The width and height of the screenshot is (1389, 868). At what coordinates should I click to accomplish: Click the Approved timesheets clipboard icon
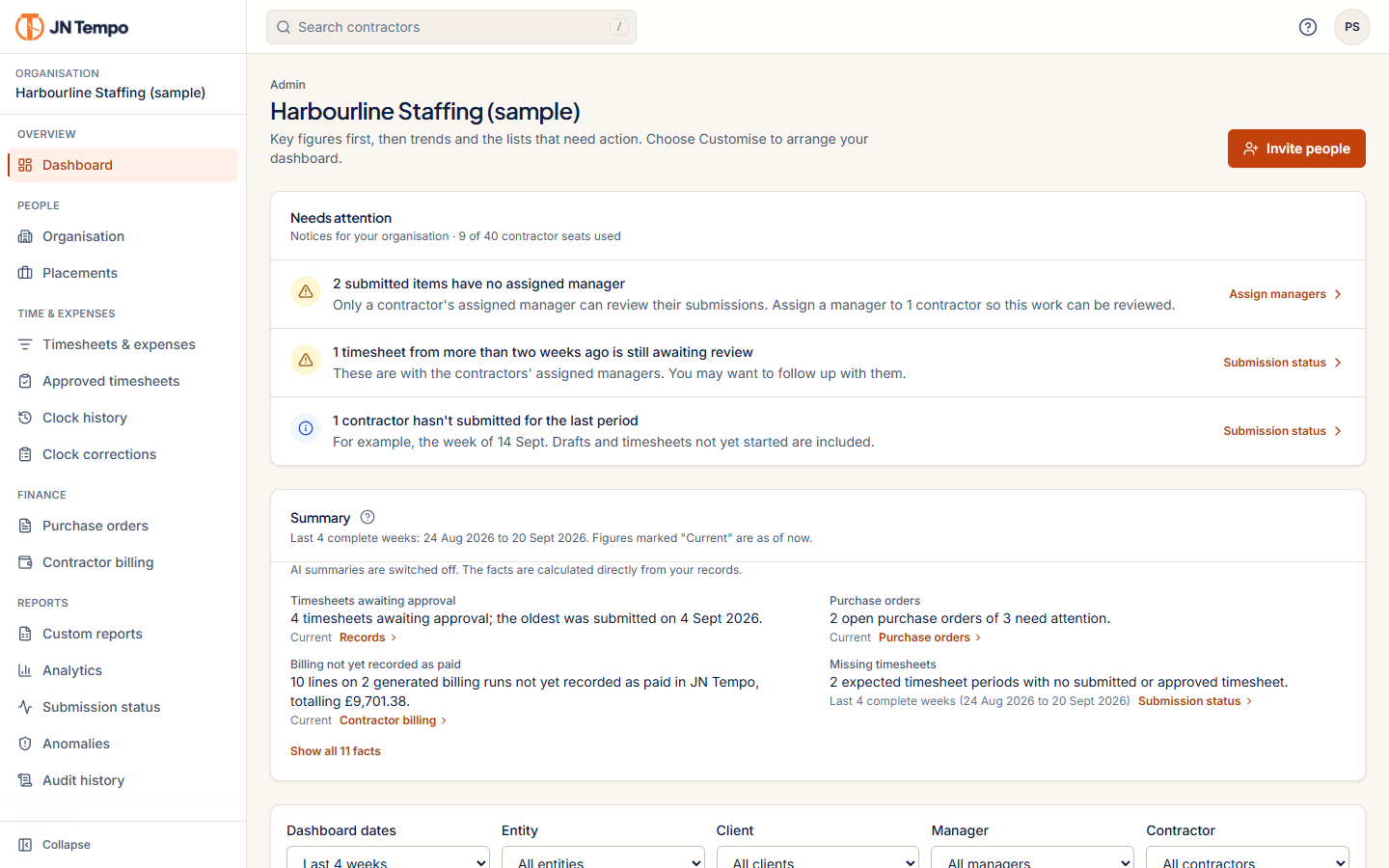click(x=25, y=381)
